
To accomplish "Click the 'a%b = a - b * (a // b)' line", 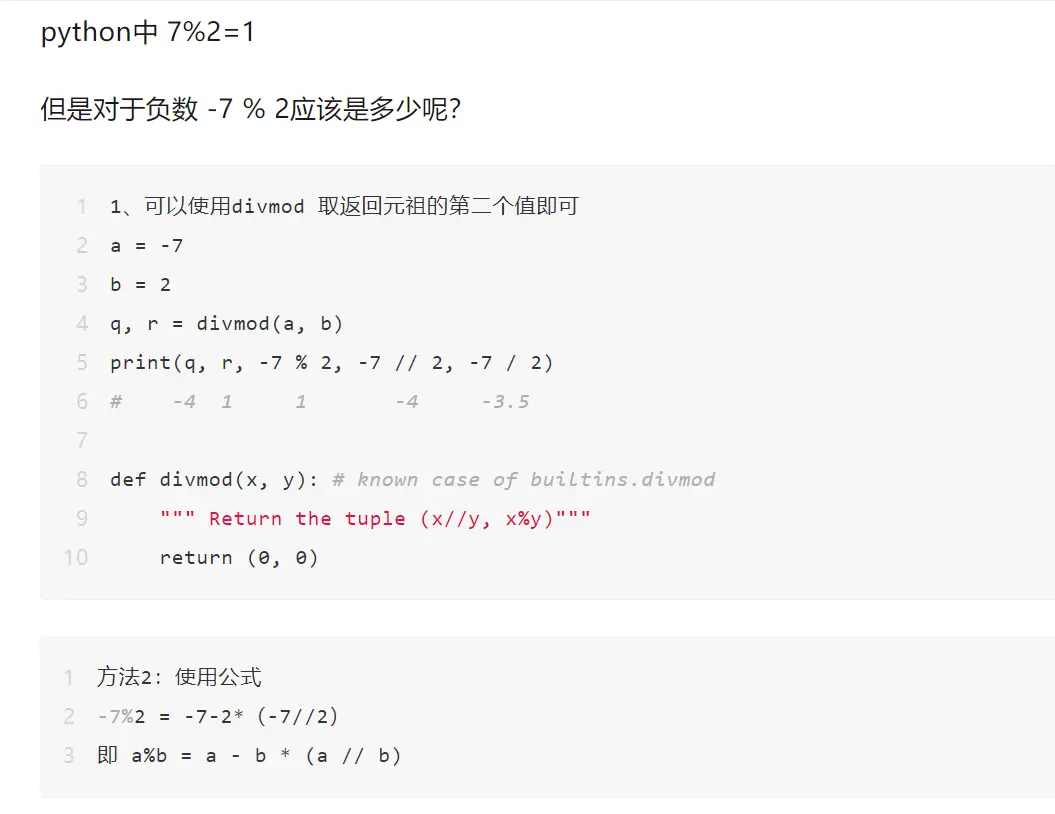I will click(x=250, y=756).
